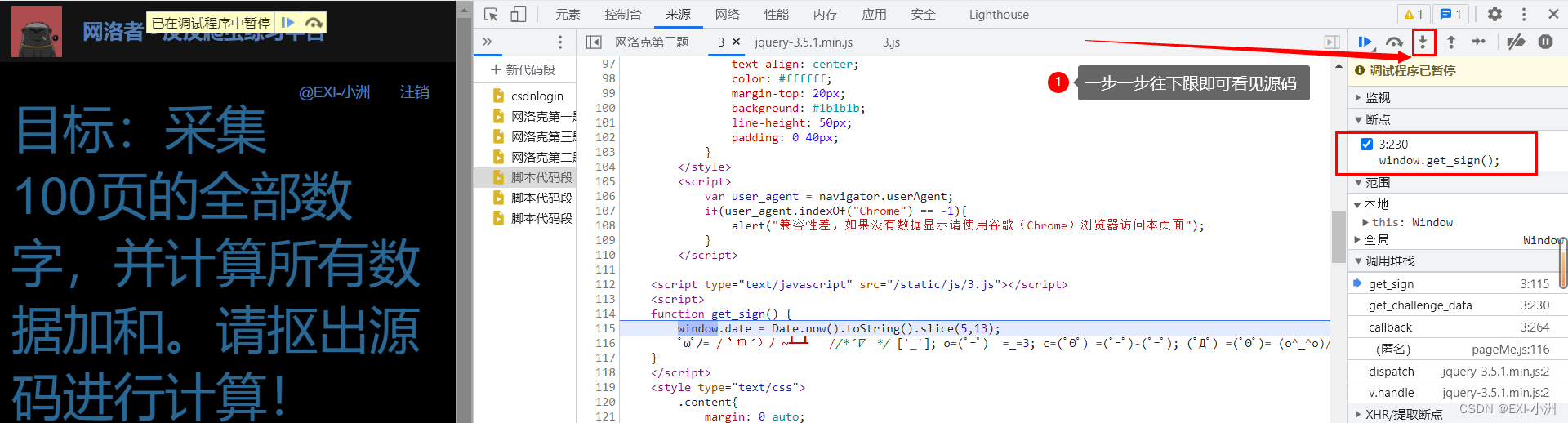Switch to the 网络 panel tab

727,14
